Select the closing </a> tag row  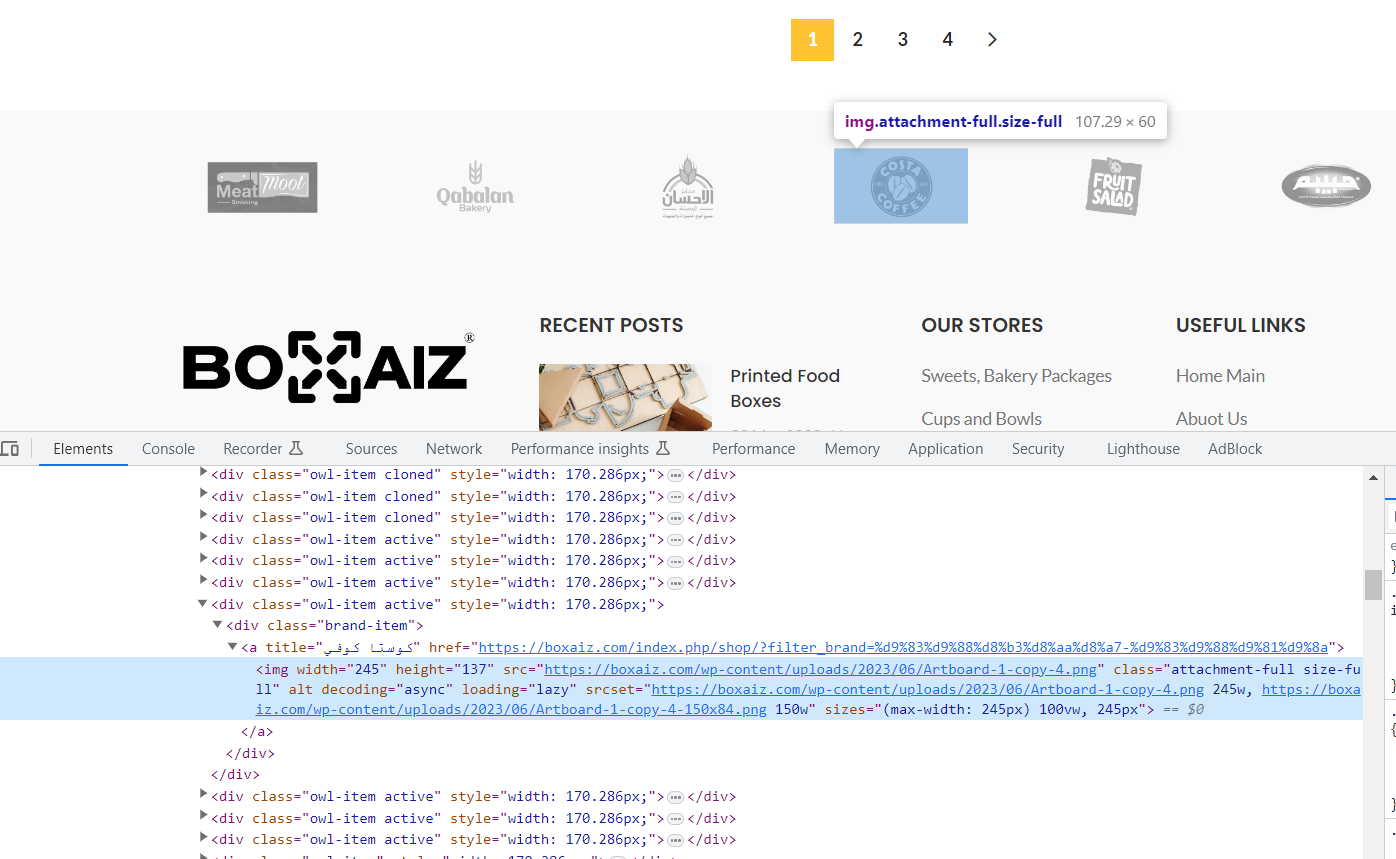pyautogui.click(x=257, y=731)
